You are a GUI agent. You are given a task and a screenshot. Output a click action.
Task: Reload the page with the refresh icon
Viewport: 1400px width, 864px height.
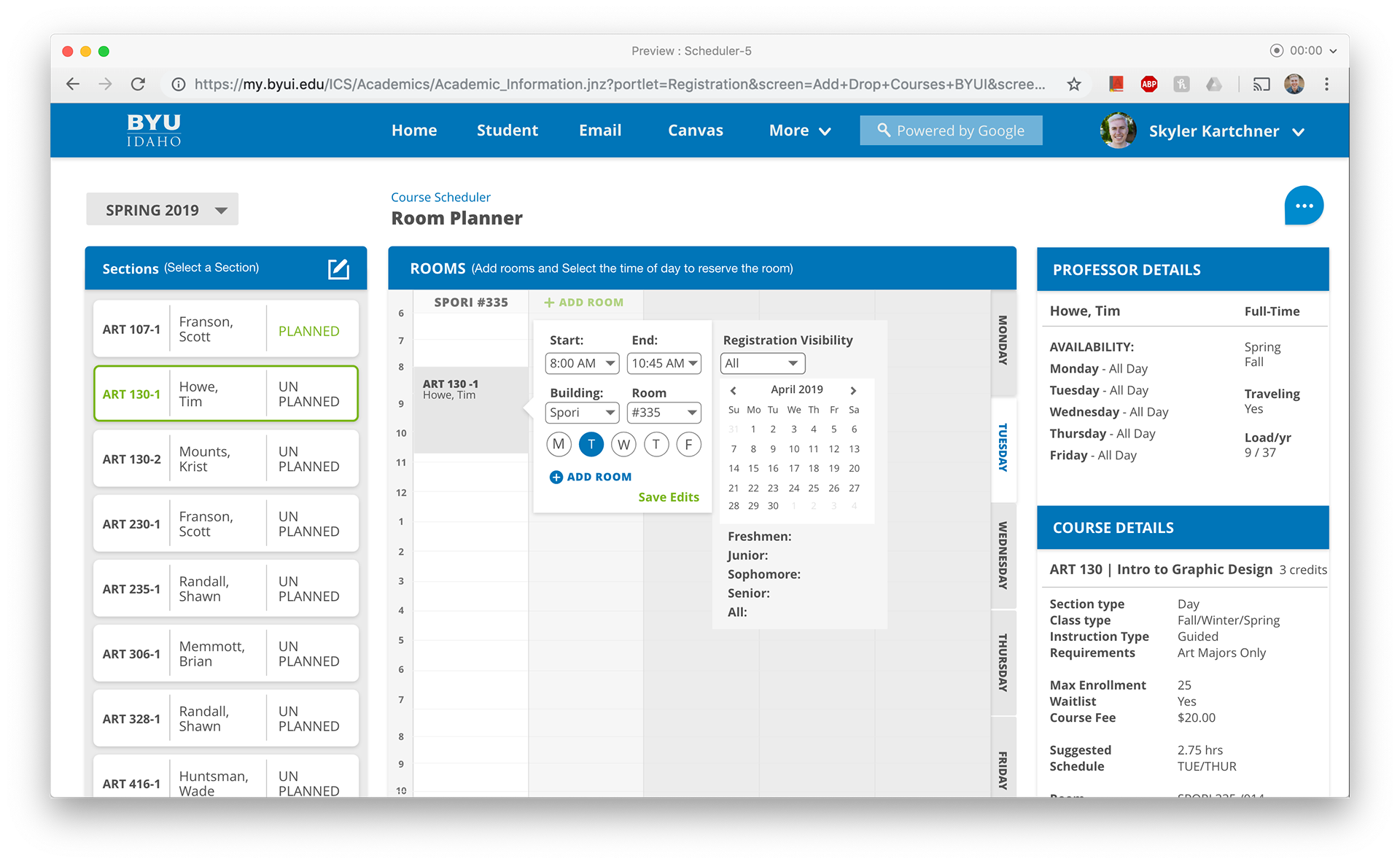tap(138, 84)
